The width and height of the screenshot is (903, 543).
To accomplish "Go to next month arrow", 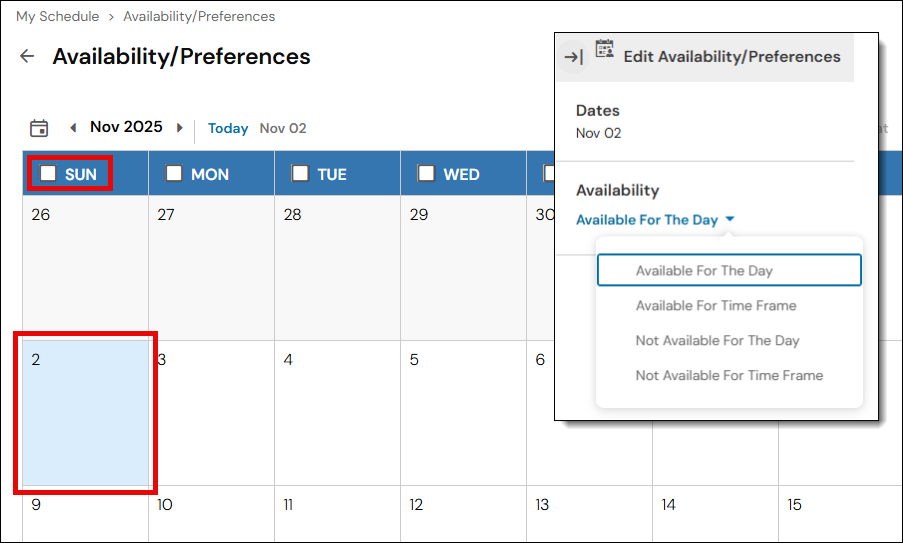I will coord(180,128).
